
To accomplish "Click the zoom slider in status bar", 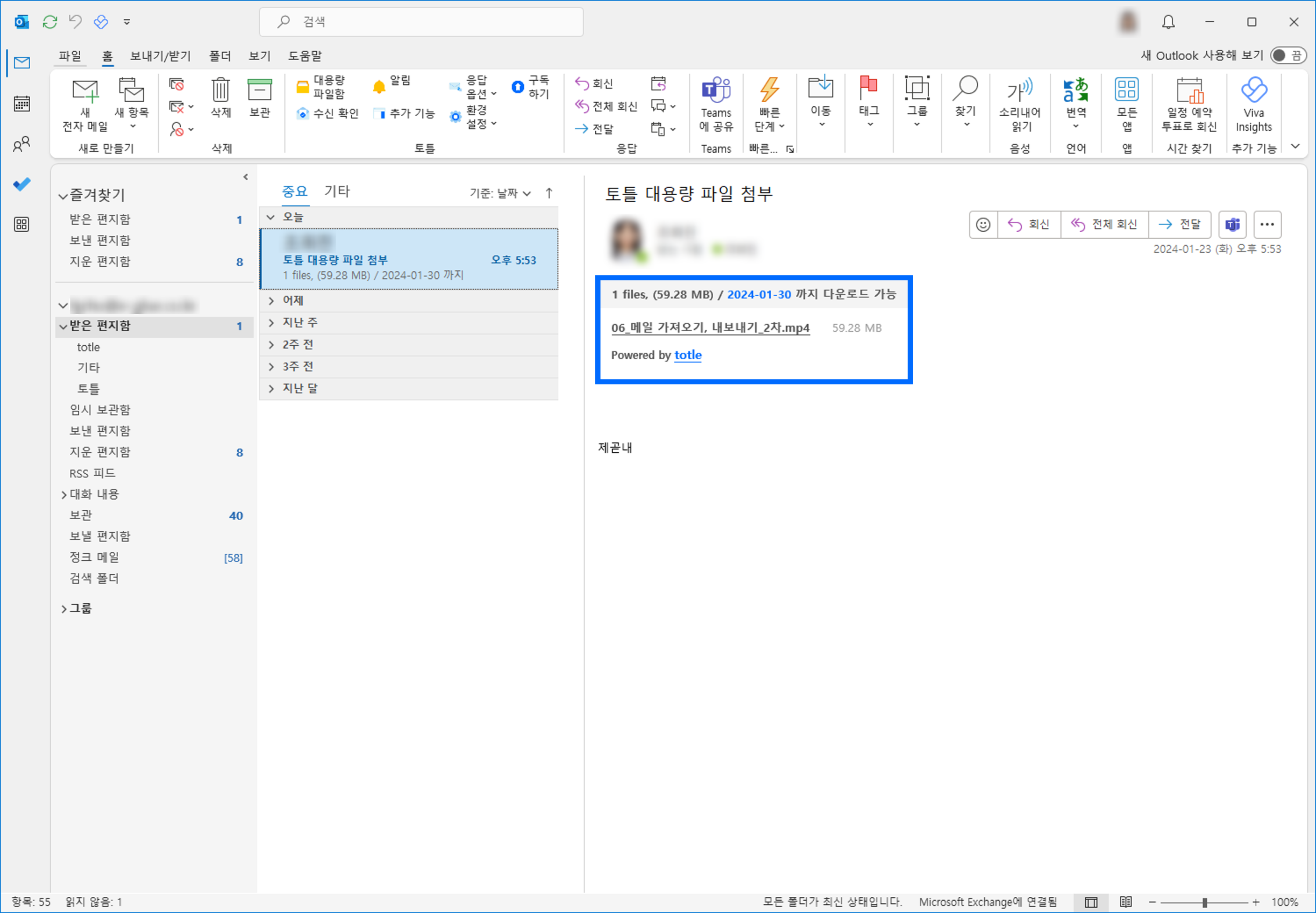I will [1204, 902].
